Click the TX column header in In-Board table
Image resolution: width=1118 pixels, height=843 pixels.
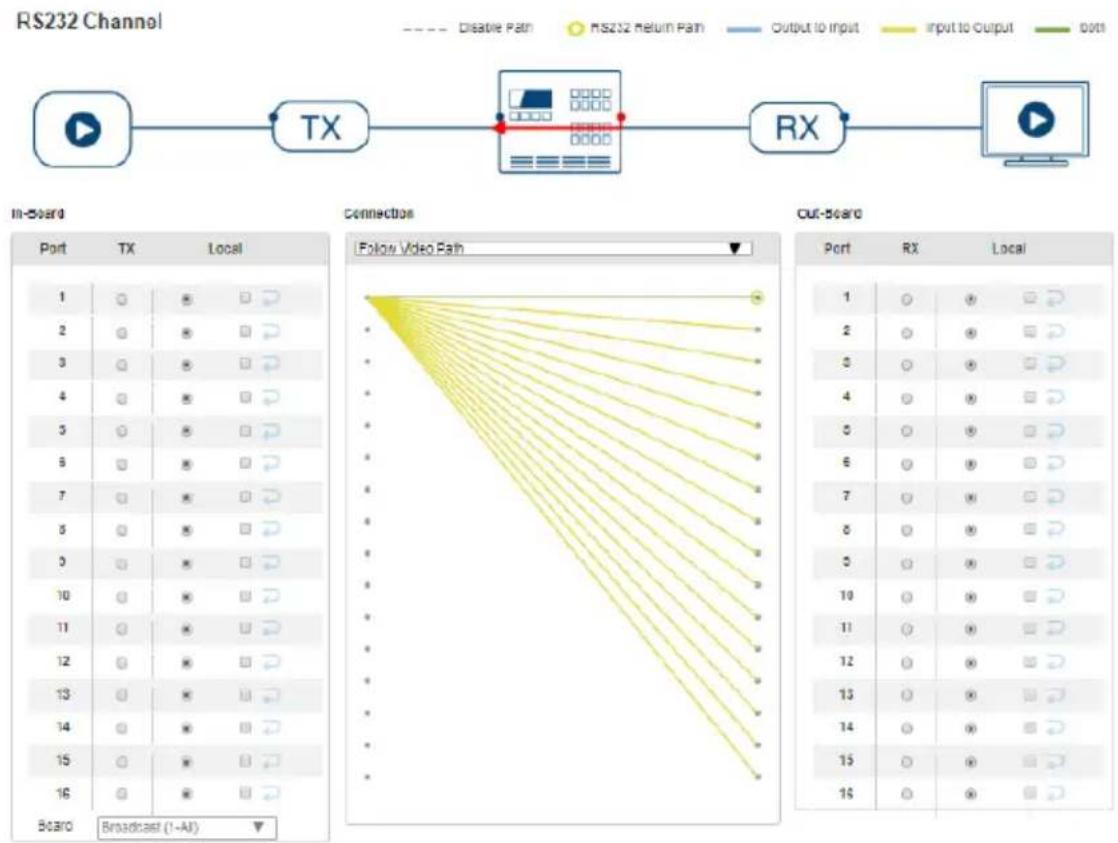click(126, 248)
